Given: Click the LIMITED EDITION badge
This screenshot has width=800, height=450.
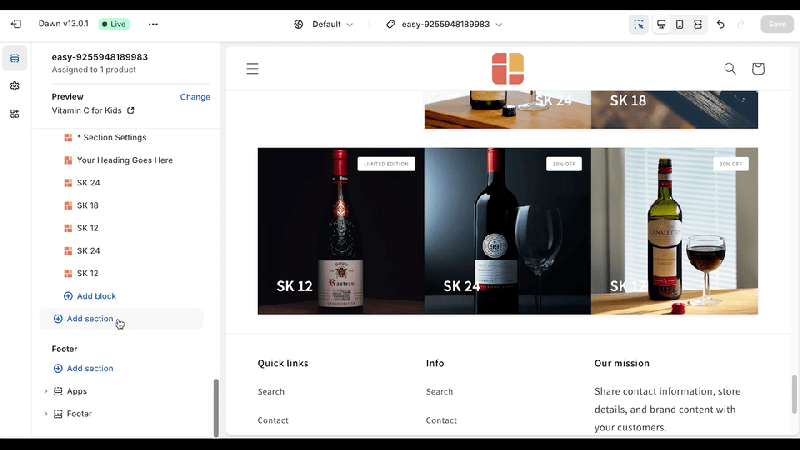Looking at the screenshot, I should pos(386,164).
